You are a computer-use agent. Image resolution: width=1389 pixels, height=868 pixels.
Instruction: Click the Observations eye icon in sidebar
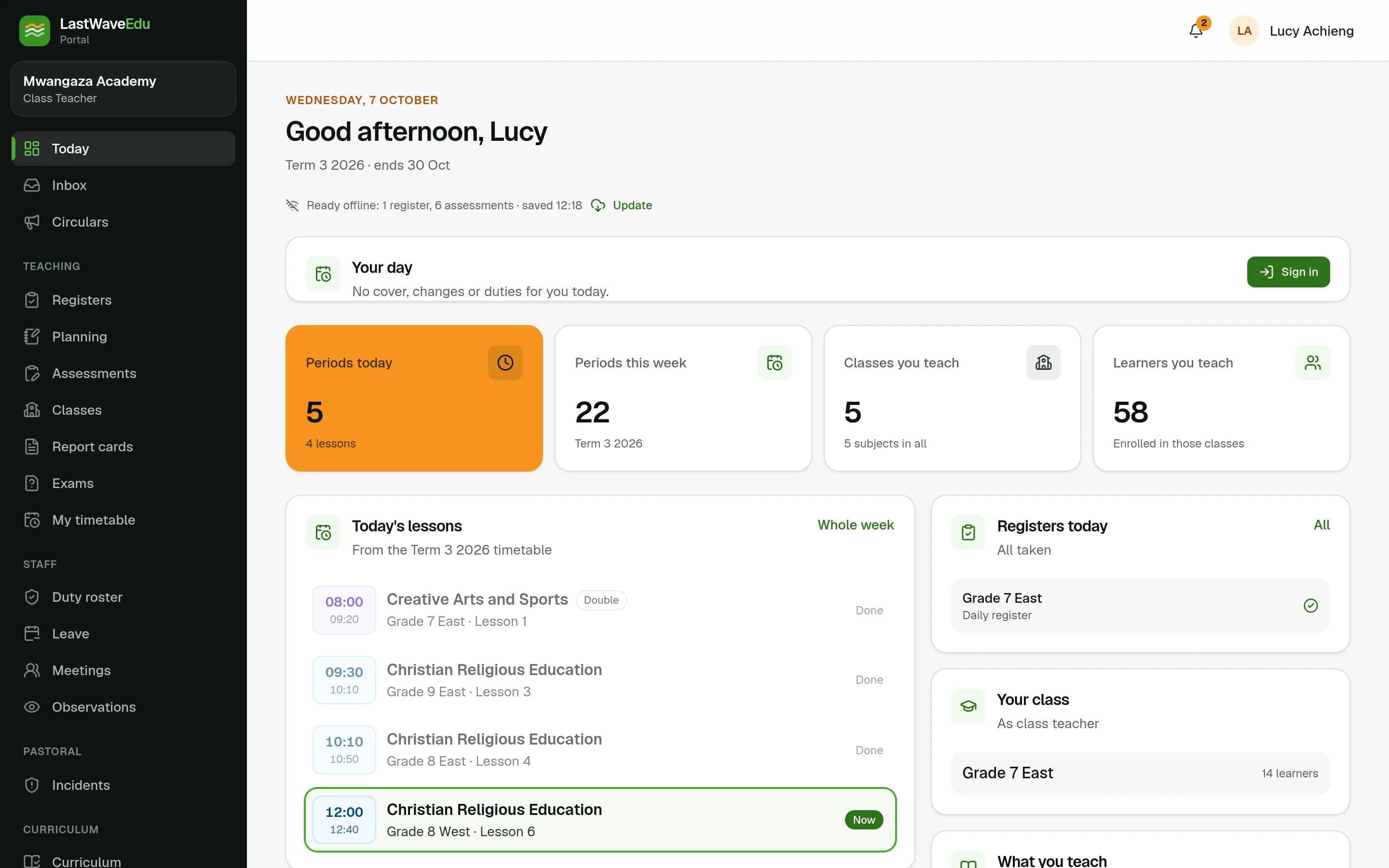click(x=32, y=706)
